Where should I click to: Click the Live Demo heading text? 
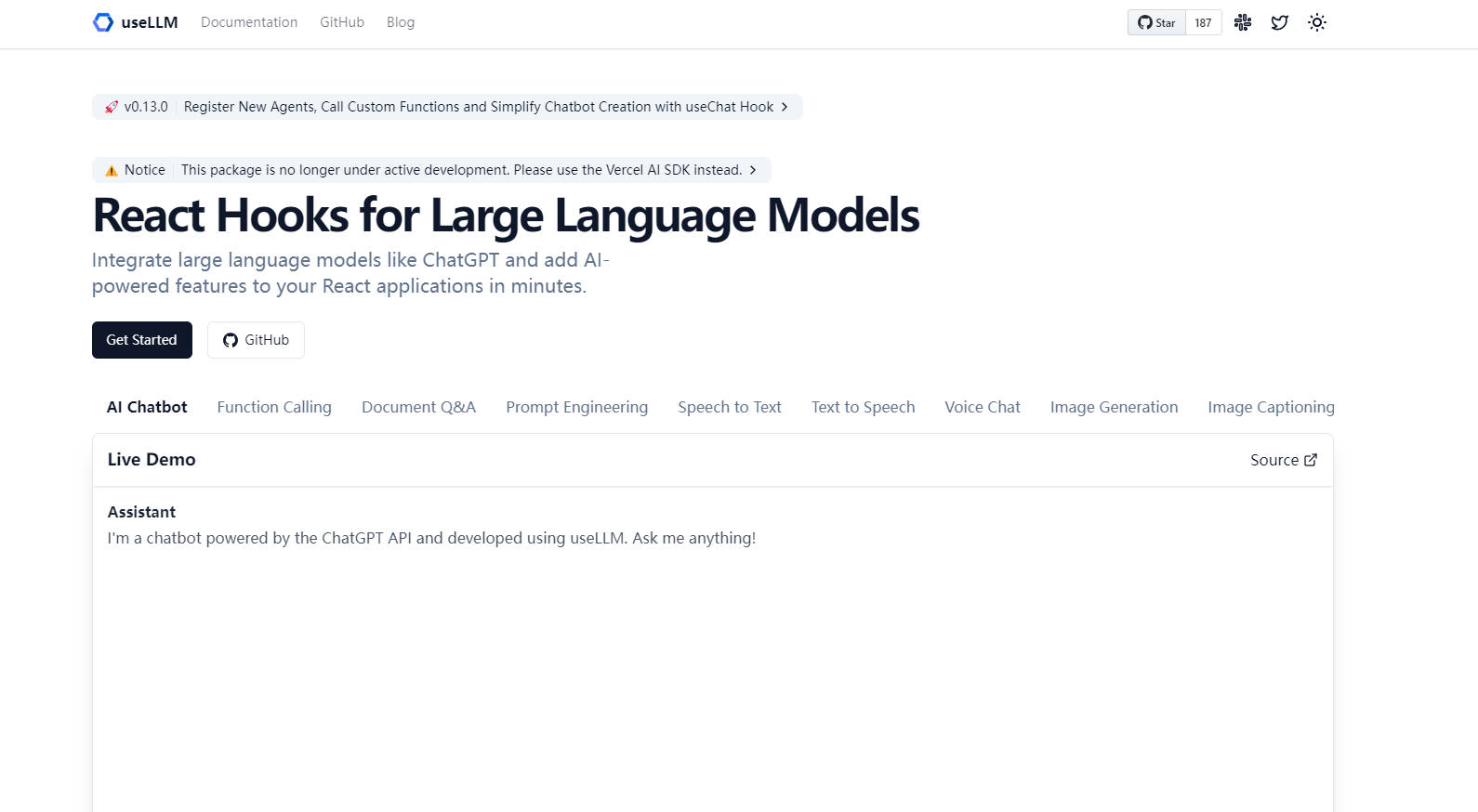[x=152, y=460]
